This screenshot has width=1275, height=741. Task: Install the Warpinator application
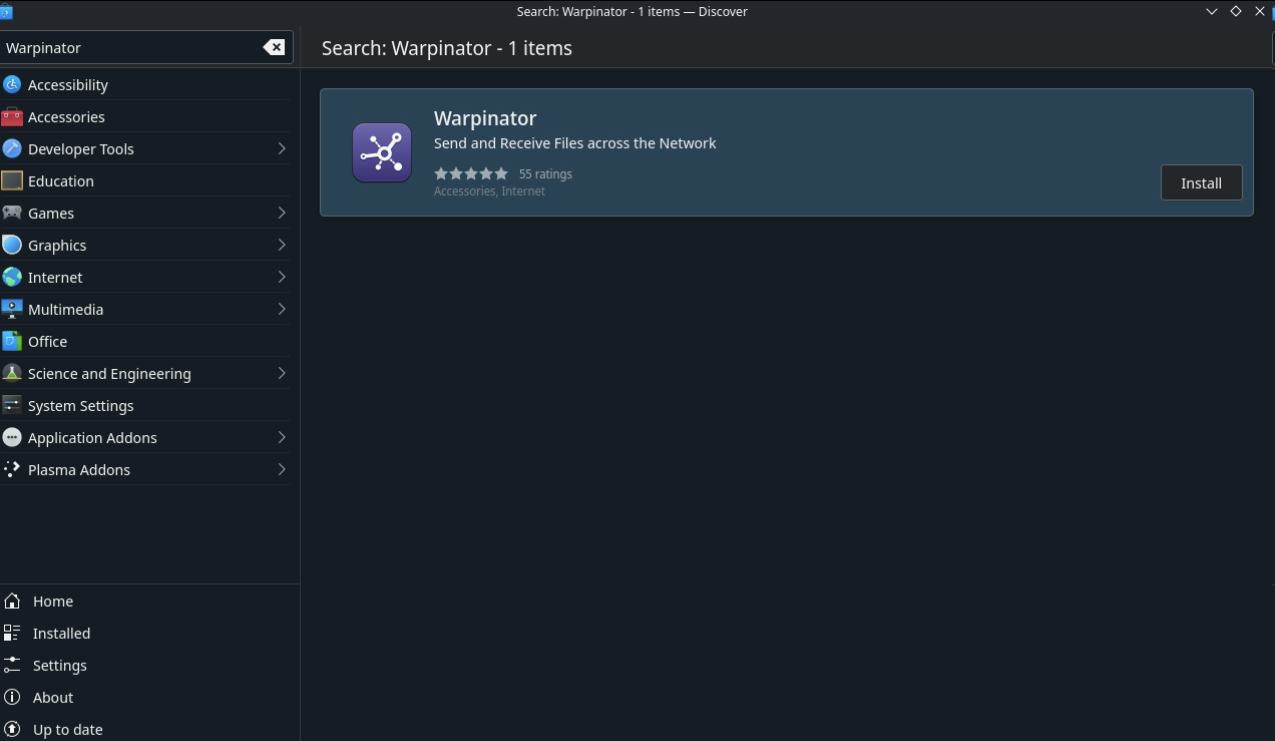point(1201,183)
